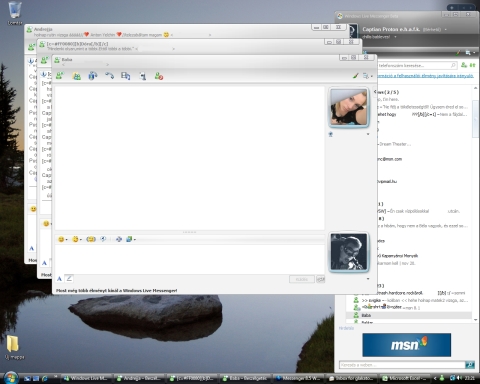The width and height of the screenshot is (480, 384).
Task: Open the emoticons picker dropdown
Action: (62, 239)
